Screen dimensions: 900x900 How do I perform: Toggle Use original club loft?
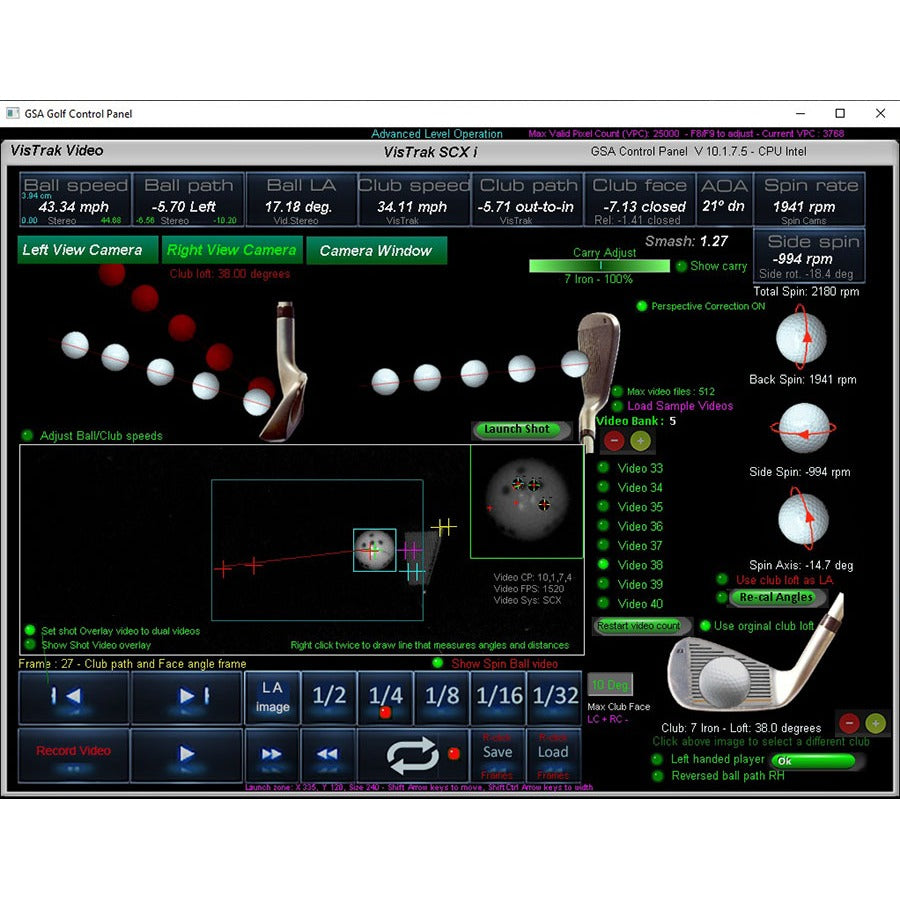click(705, 626)
